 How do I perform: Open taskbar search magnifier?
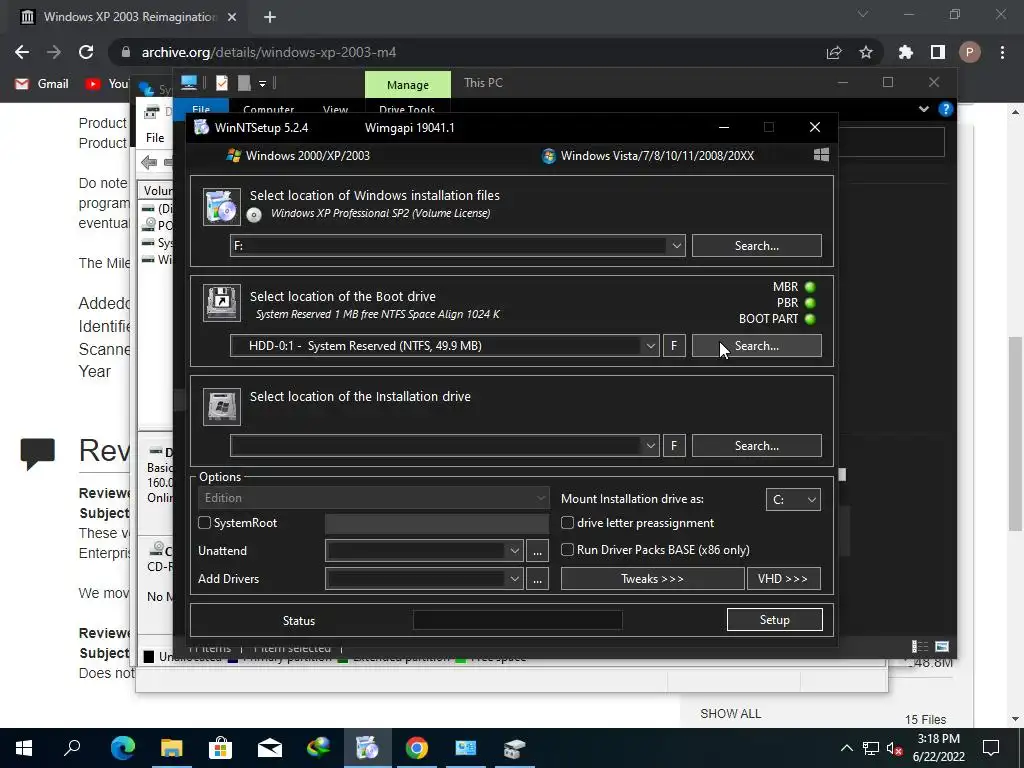[x=72, y=748]
